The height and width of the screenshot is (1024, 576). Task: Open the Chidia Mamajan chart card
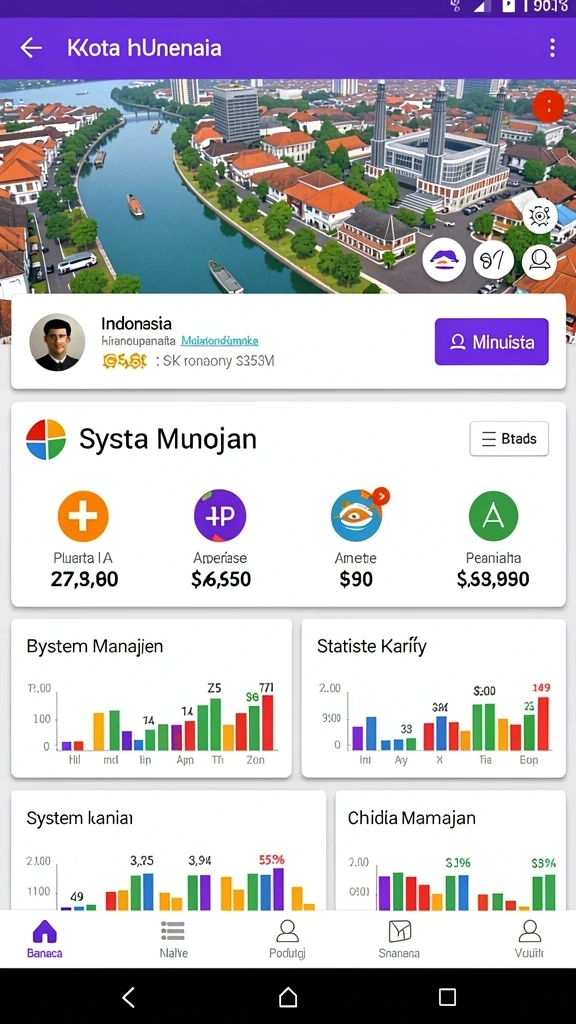click(x=451, y=850)
